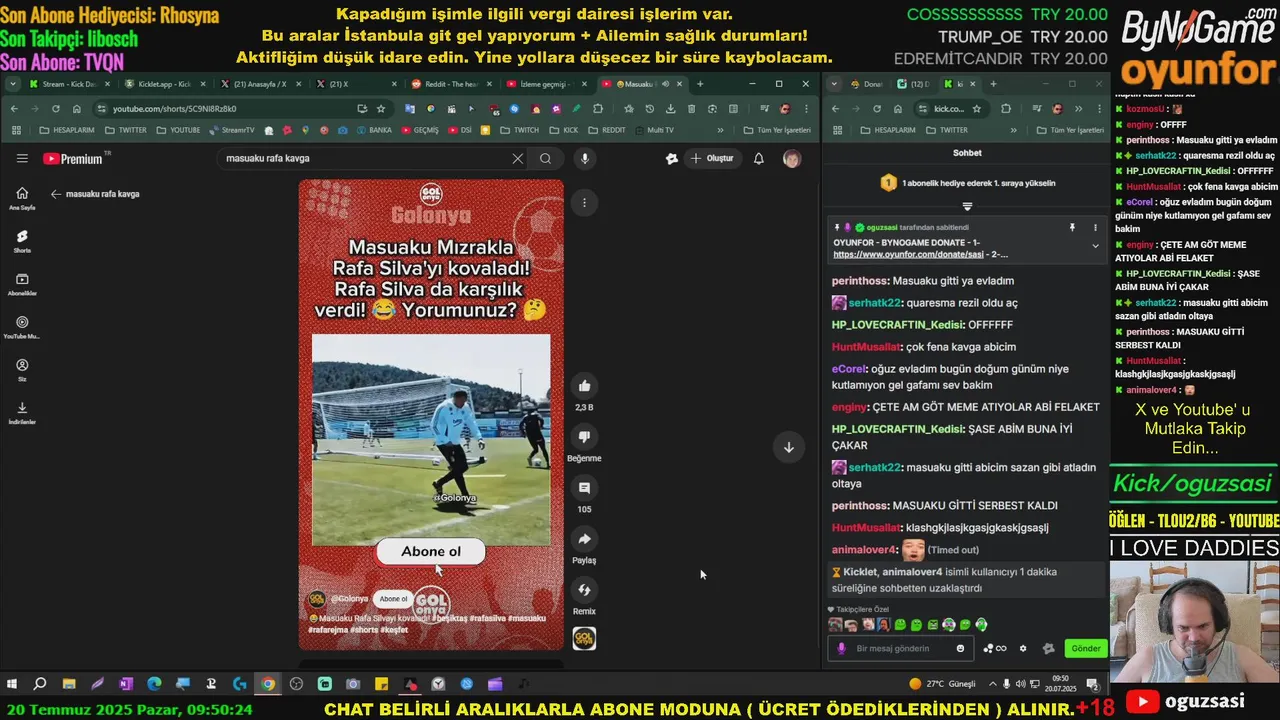This screenshot has height=720, width=1280.
Task: Open Tüm Yer İşaretleri folder in YouTube window
Action: click(x=775, y=130)
